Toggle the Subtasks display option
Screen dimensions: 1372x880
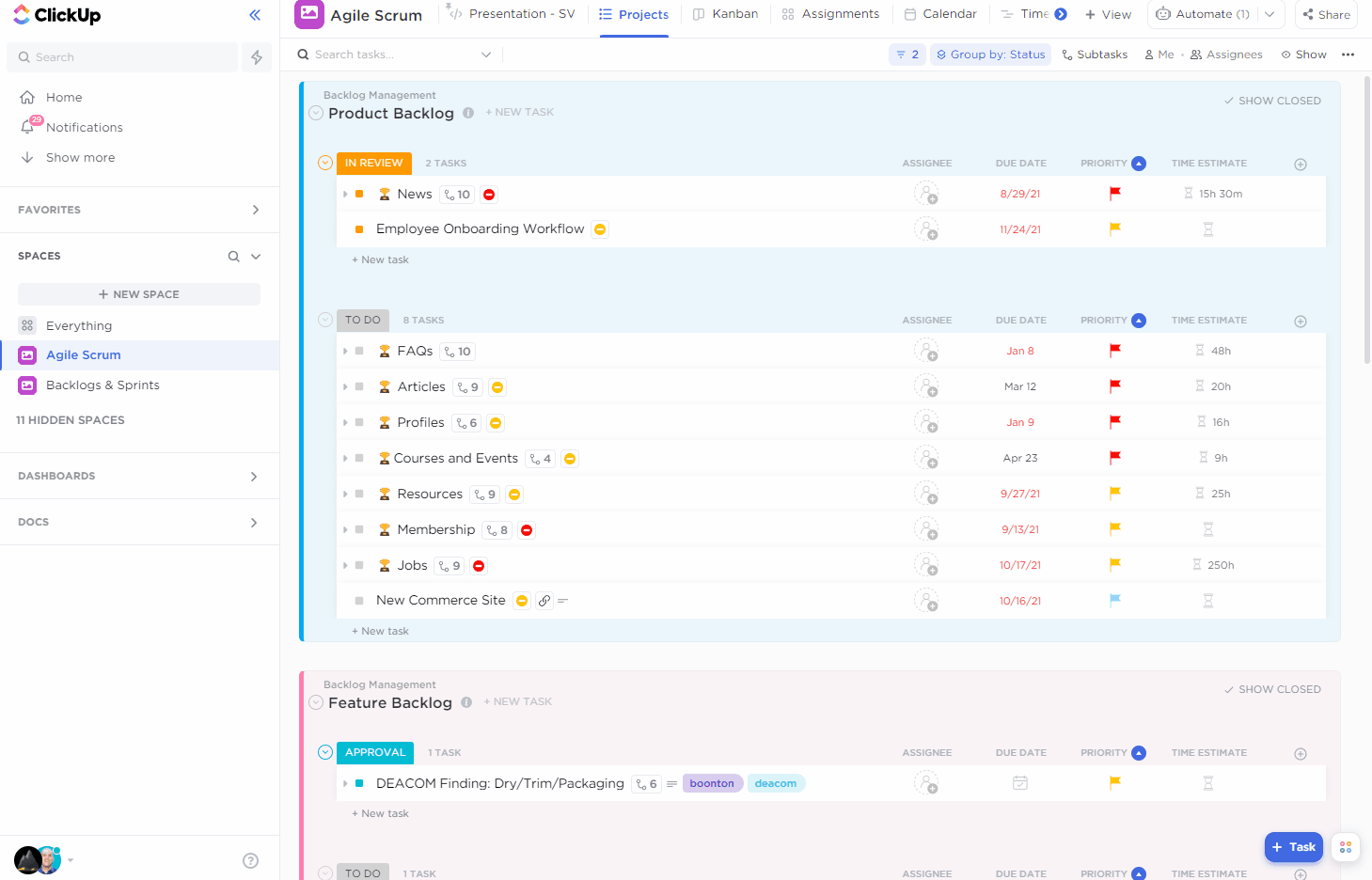tap(1095, 55)
